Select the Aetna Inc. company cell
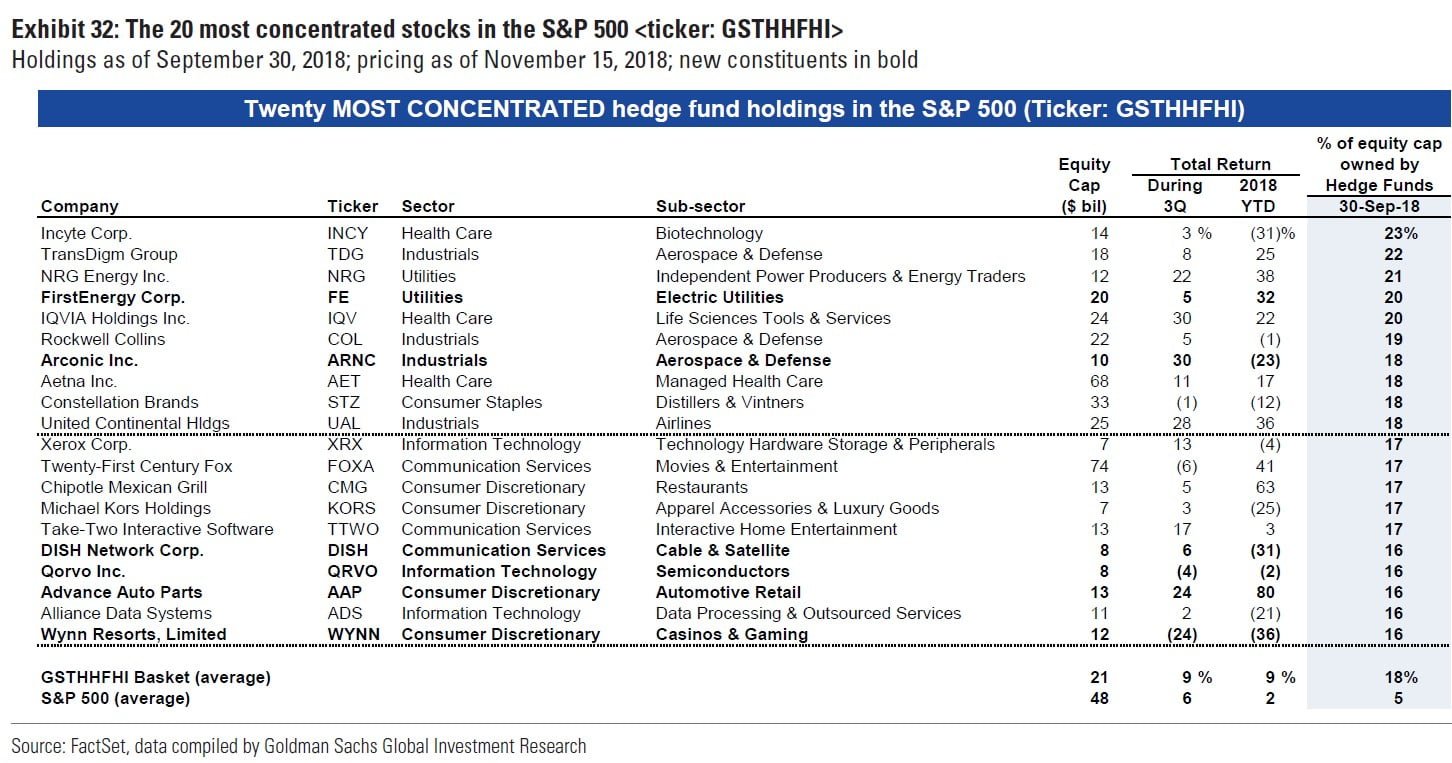 point(79,381)
